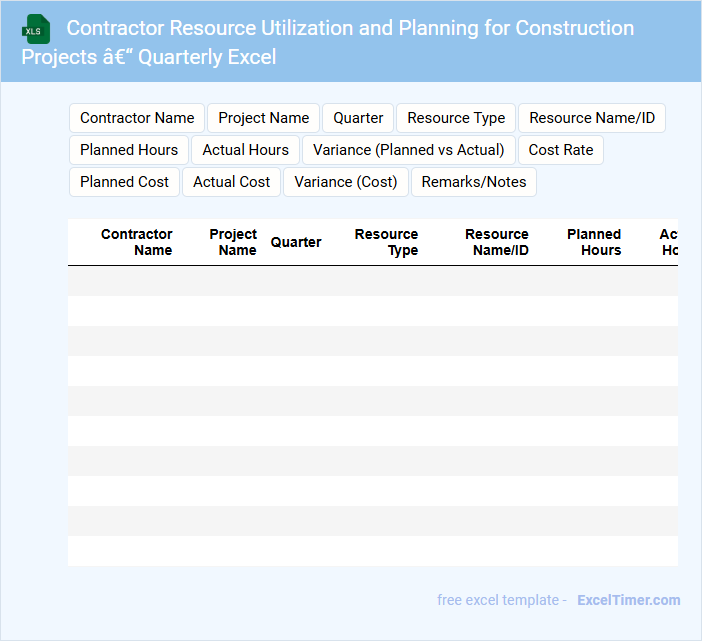Select Variance (Planned vs Actual) tag
The image size is (702, 641).
pyautogui.click(x=409, y=150)
